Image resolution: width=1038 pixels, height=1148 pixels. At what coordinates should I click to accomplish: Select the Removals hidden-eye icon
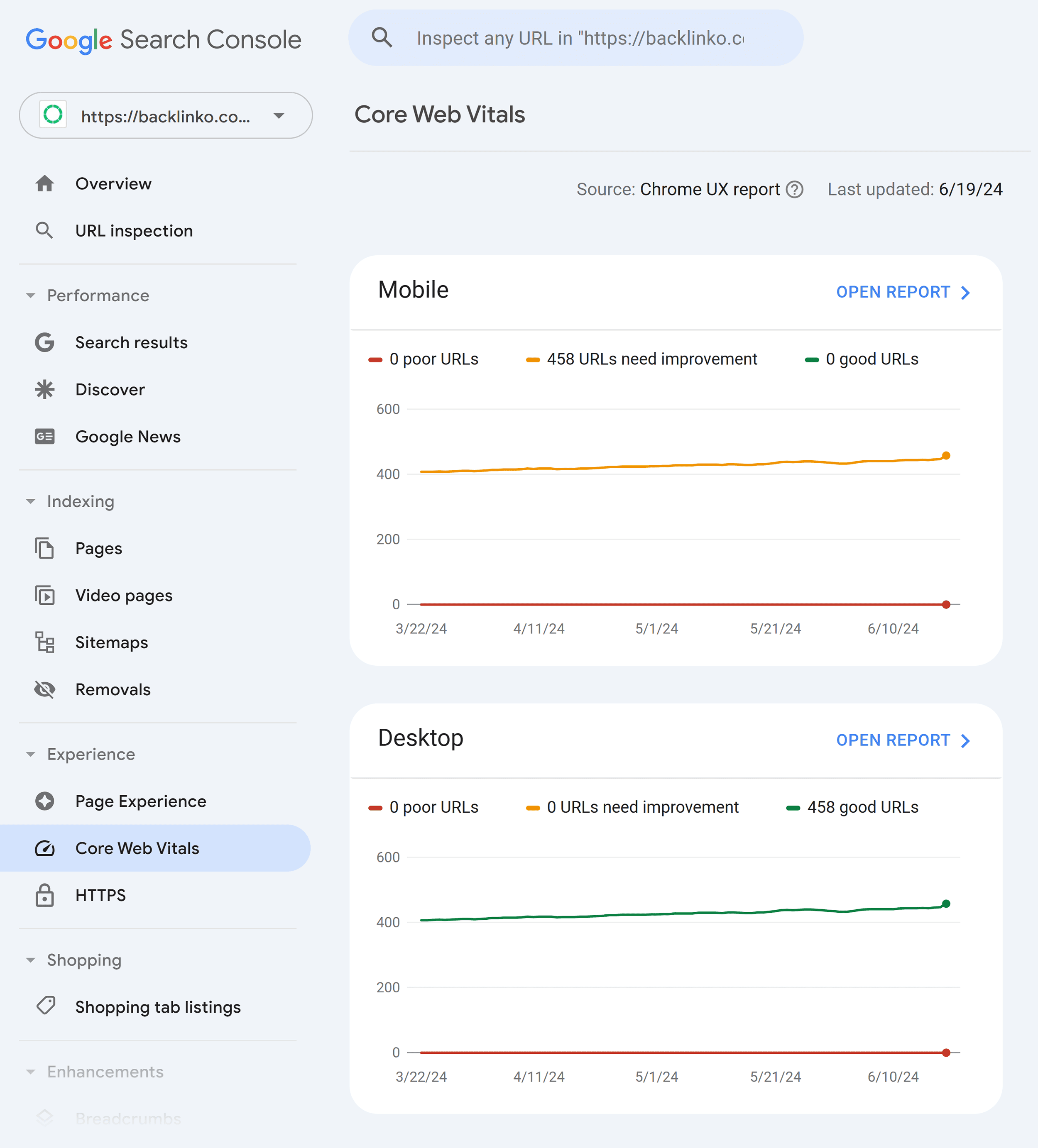tap(44, 690)
